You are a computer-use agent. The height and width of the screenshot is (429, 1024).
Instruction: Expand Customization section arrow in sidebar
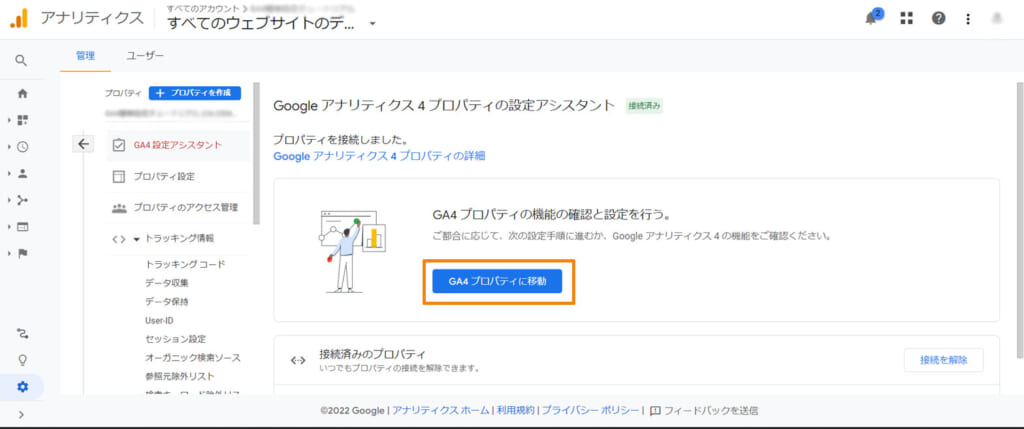point(9,120)
